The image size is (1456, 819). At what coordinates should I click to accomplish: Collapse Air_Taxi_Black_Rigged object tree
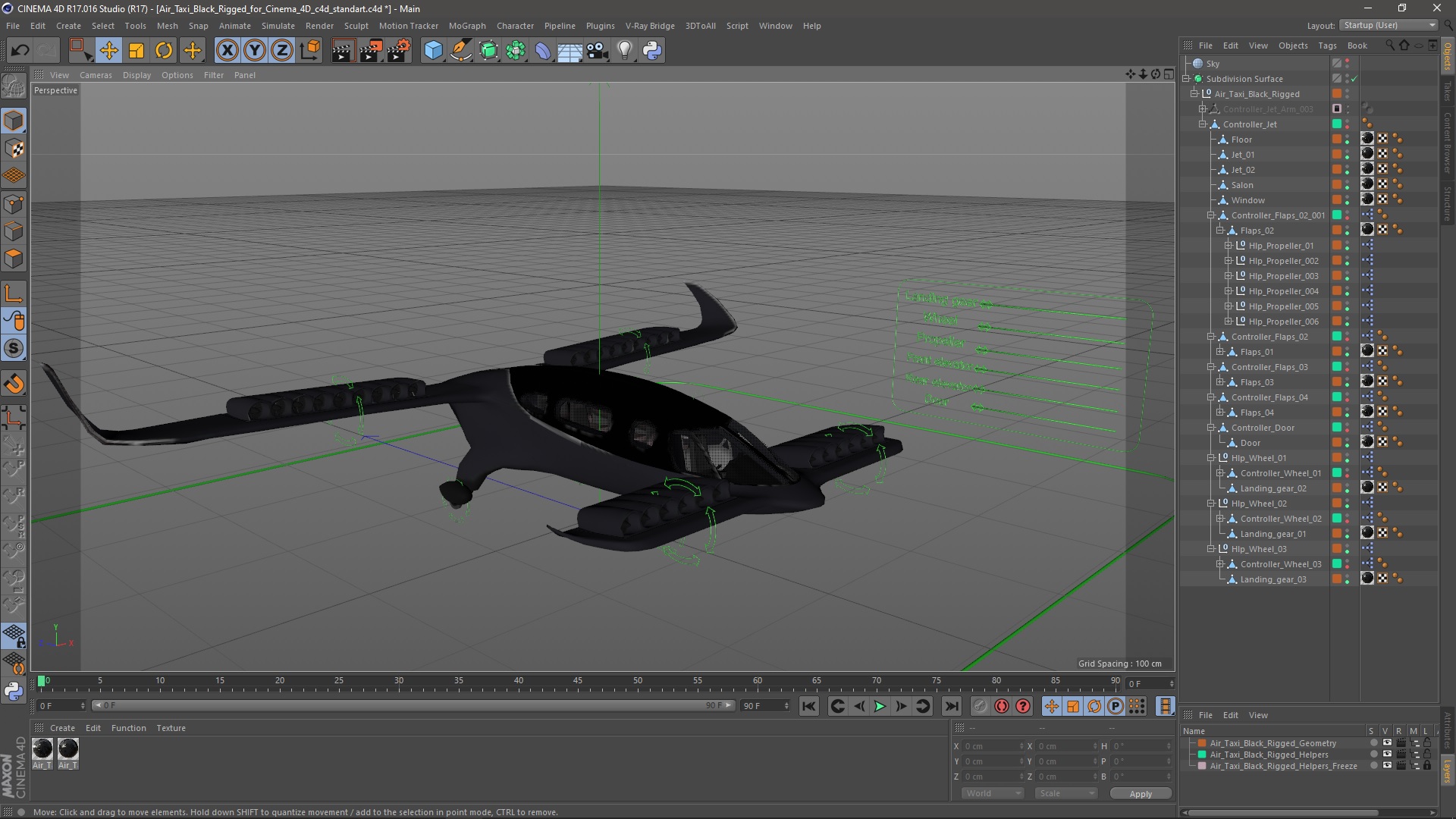1194,94
